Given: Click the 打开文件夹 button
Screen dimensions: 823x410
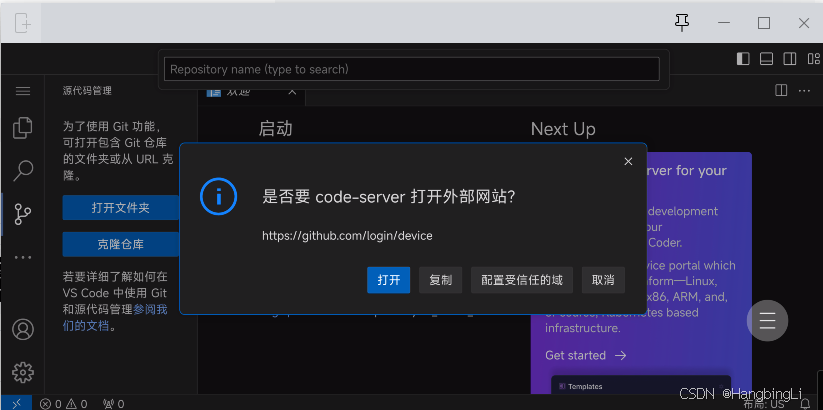Looking at the screenshot, I should [121, 208].
